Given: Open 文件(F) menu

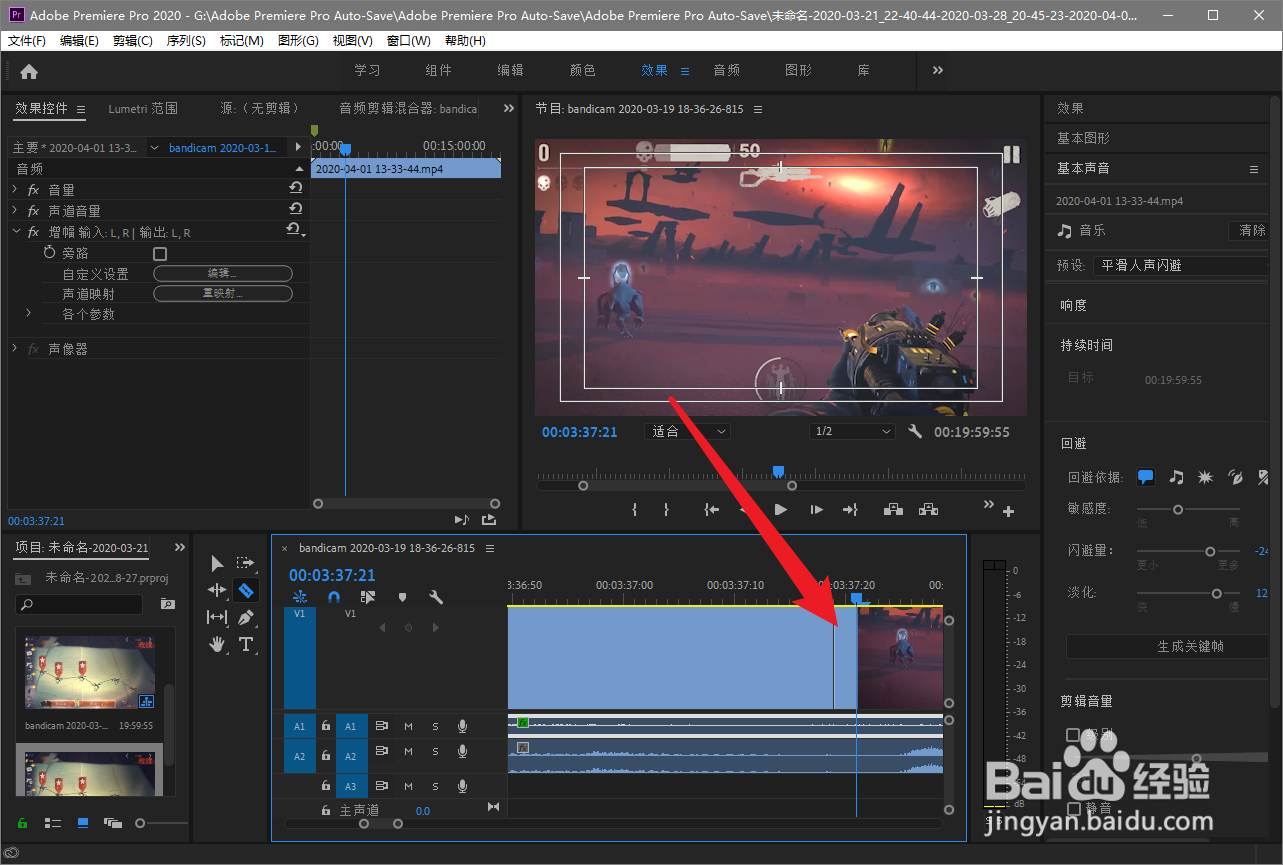Looking at the screenshot, I should [27, 41].
